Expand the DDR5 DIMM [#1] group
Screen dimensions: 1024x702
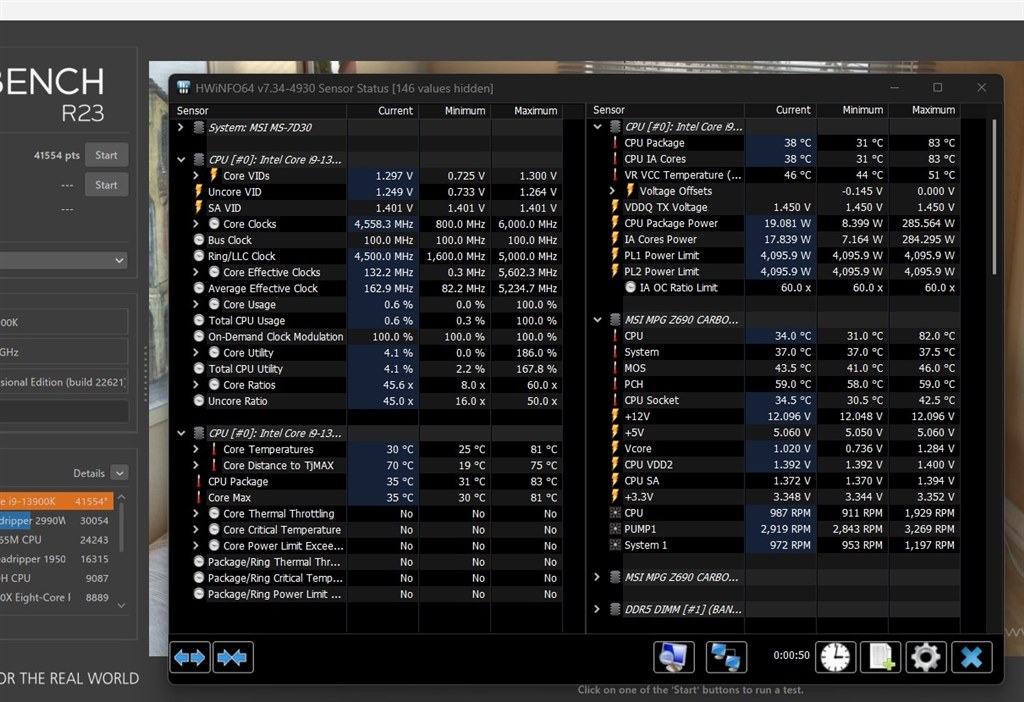click(597, 609)
